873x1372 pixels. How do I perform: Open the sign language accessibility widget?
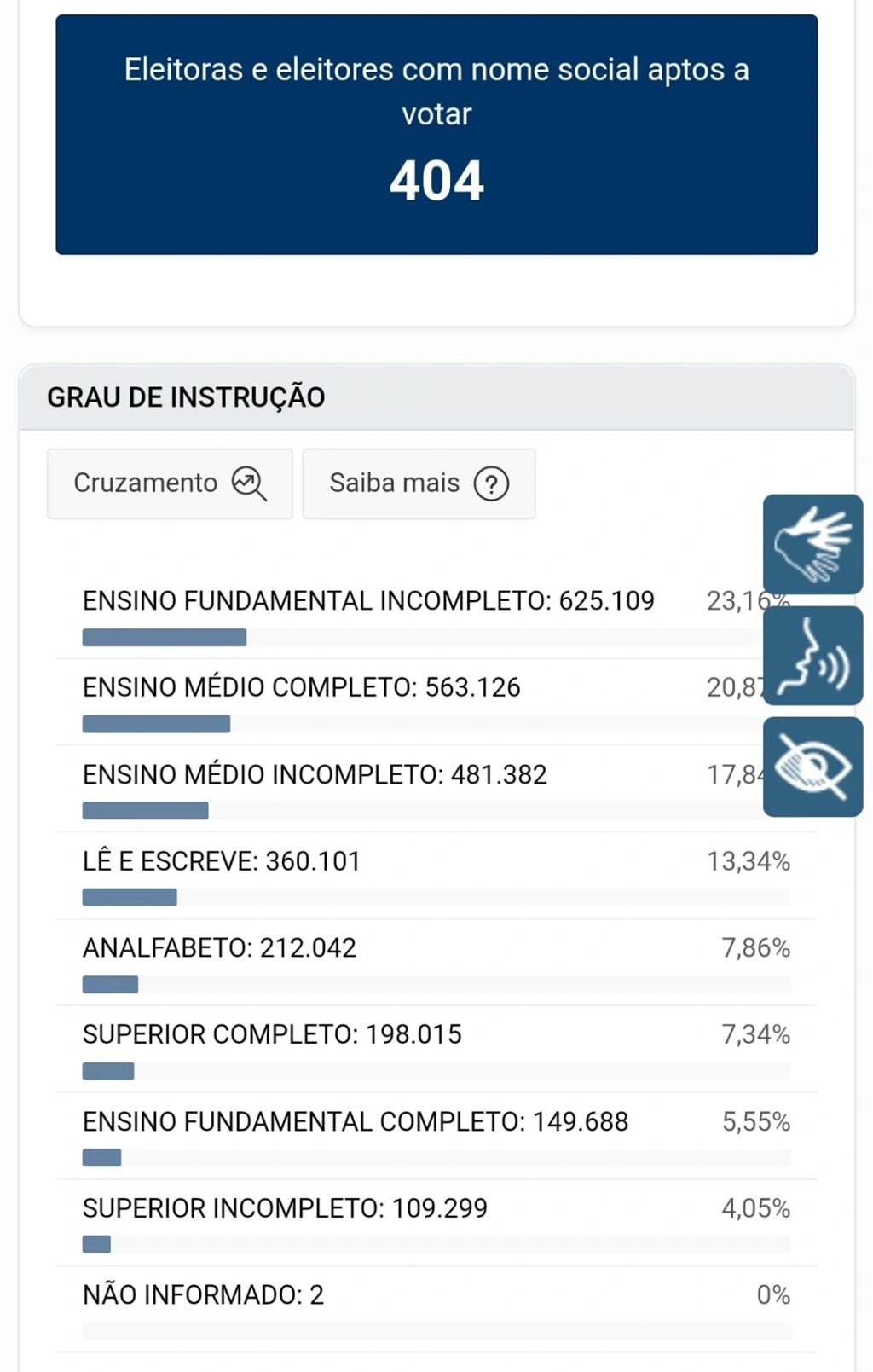812,544
